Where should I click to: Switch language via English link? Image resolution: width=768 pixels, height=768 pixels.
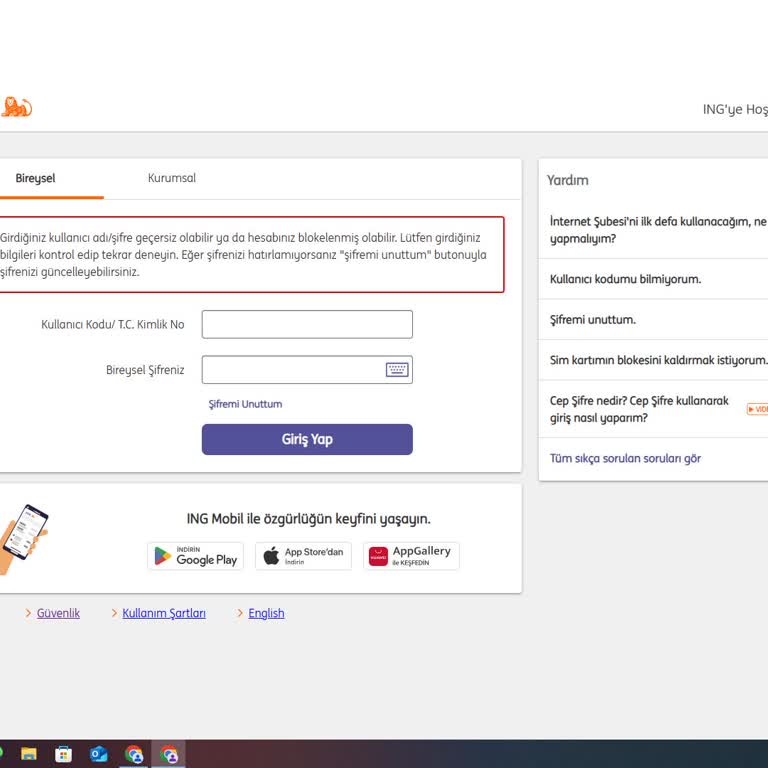pos(266,613)
